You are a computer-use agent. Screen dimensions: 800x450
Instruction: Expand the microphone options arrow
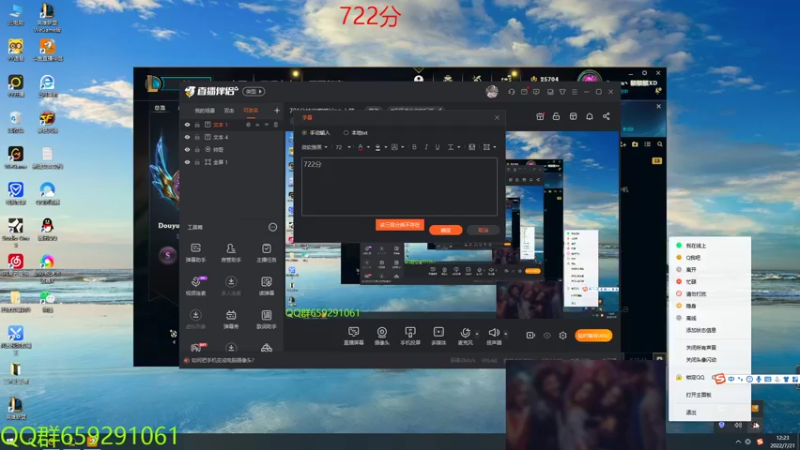(x=477, y=334)
